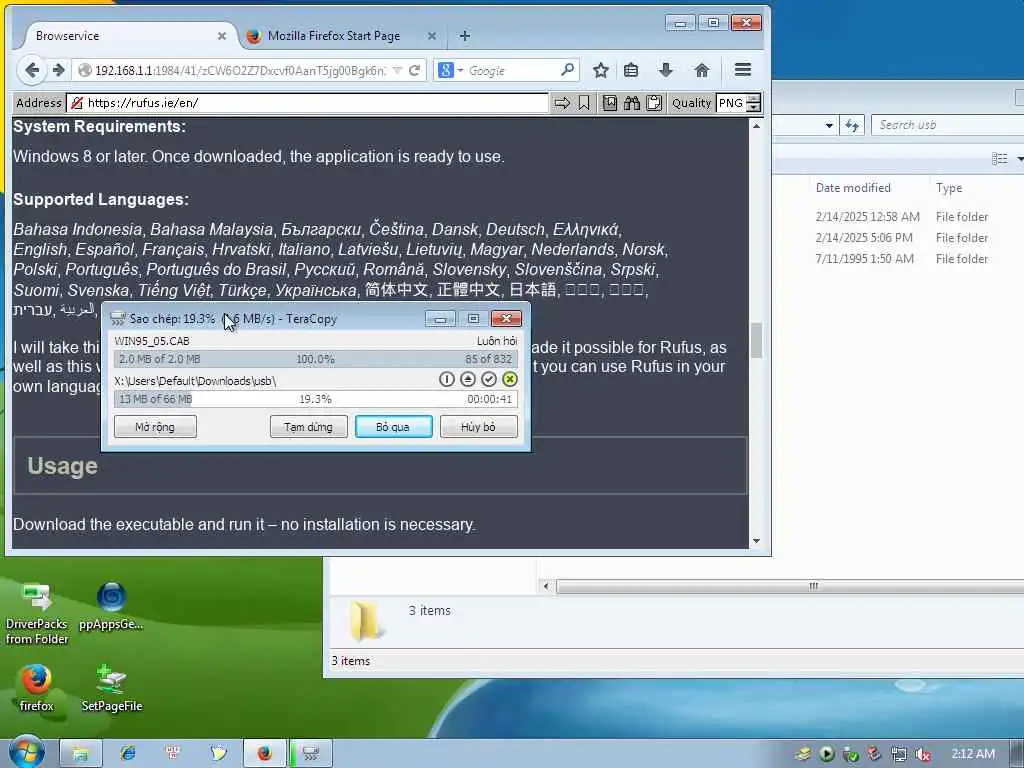
Task: Open SetPageFile desktop icon
Action: pyautogui.click(x=112, y=688)
